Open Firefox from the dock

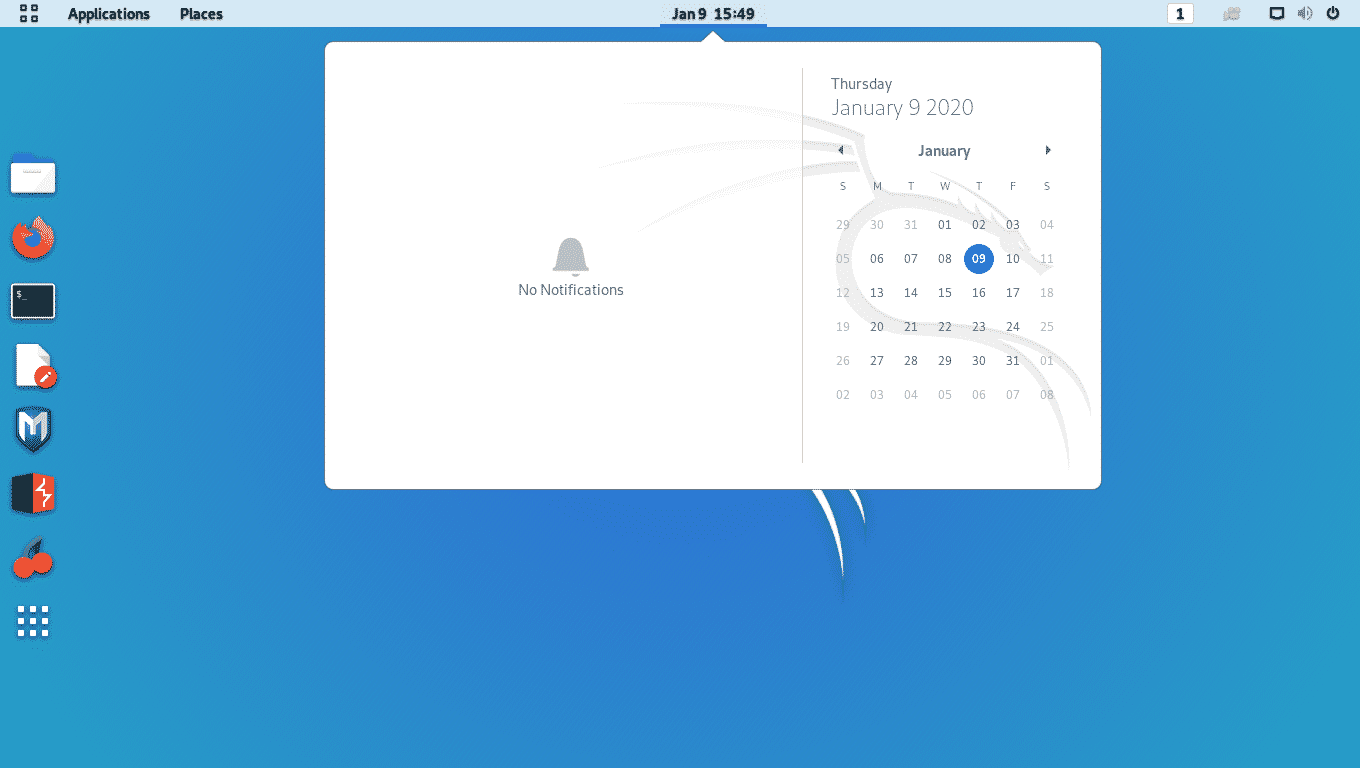point(33,238)
